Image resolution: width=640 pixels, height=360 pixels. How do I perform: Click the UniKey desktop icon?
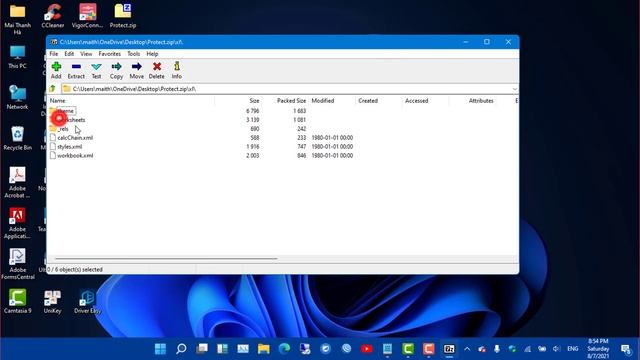pyautogui.click(x=52, y=302)
